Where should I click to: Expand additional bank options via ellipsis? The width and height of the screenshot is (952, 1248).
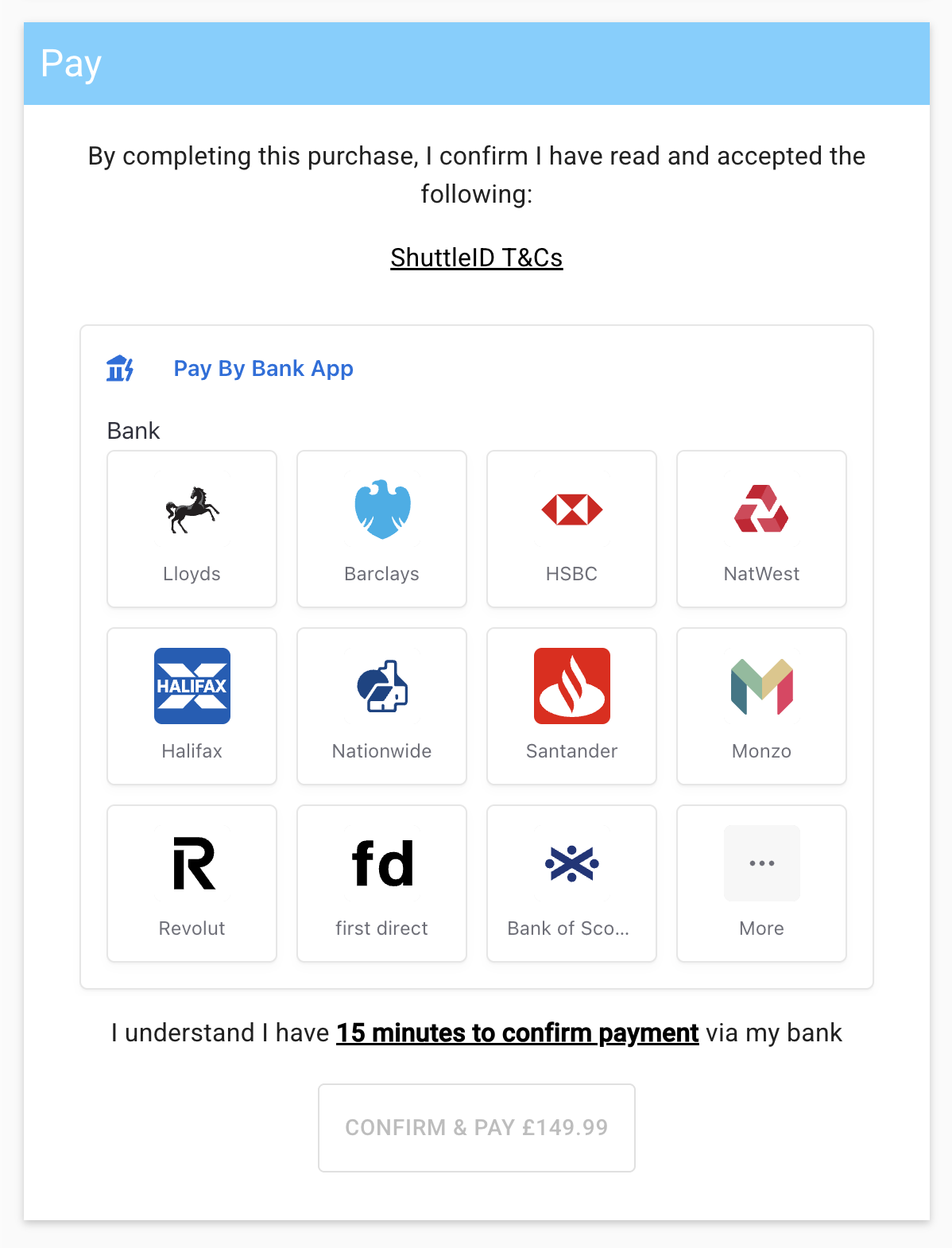click(760, 864)
